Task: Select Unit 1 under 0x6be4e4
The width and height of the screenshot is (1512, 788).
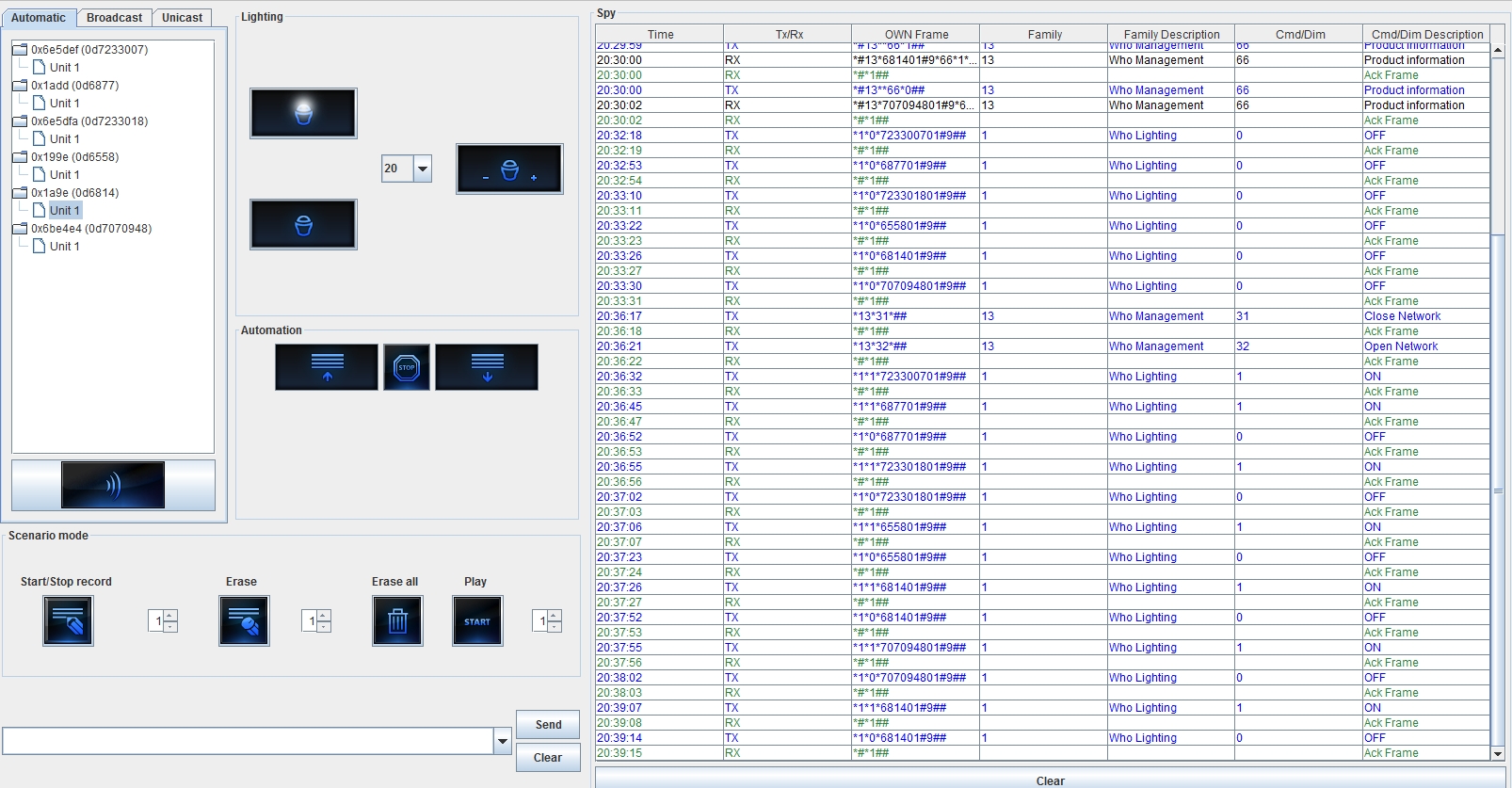Action: 64,246
